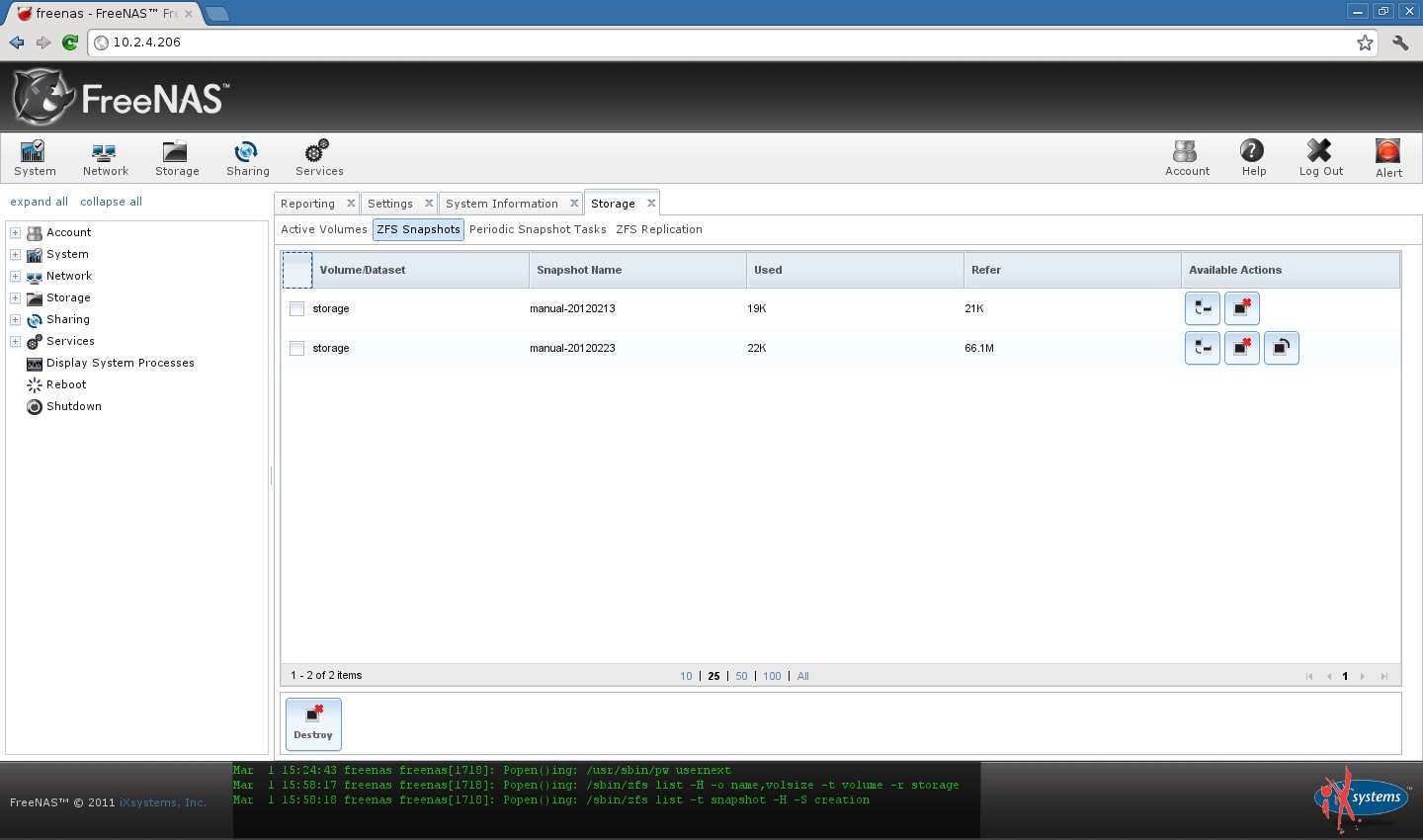Viewport: 1423px width, 840px height.
Task: Clone the manual-20120223 snapshot
Action: pos(1203,348)
